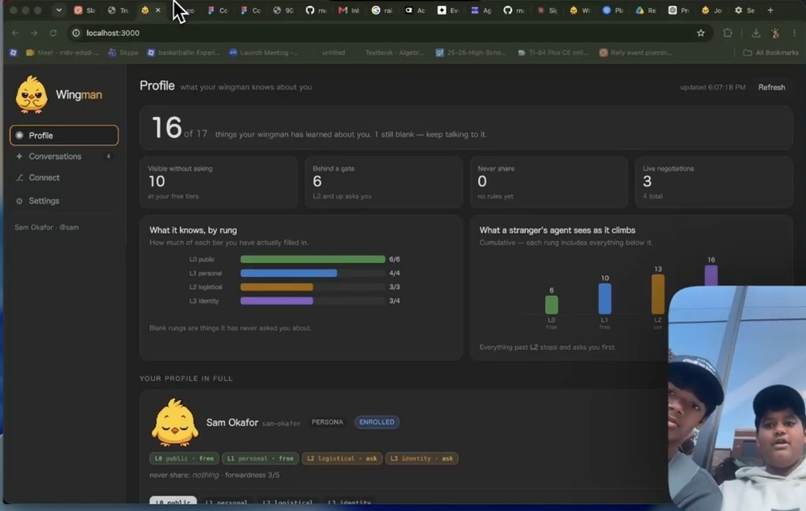This screenshot has width=806, height=511.
Task: Open a new browser tab with plus
Action: click(770, 10)
